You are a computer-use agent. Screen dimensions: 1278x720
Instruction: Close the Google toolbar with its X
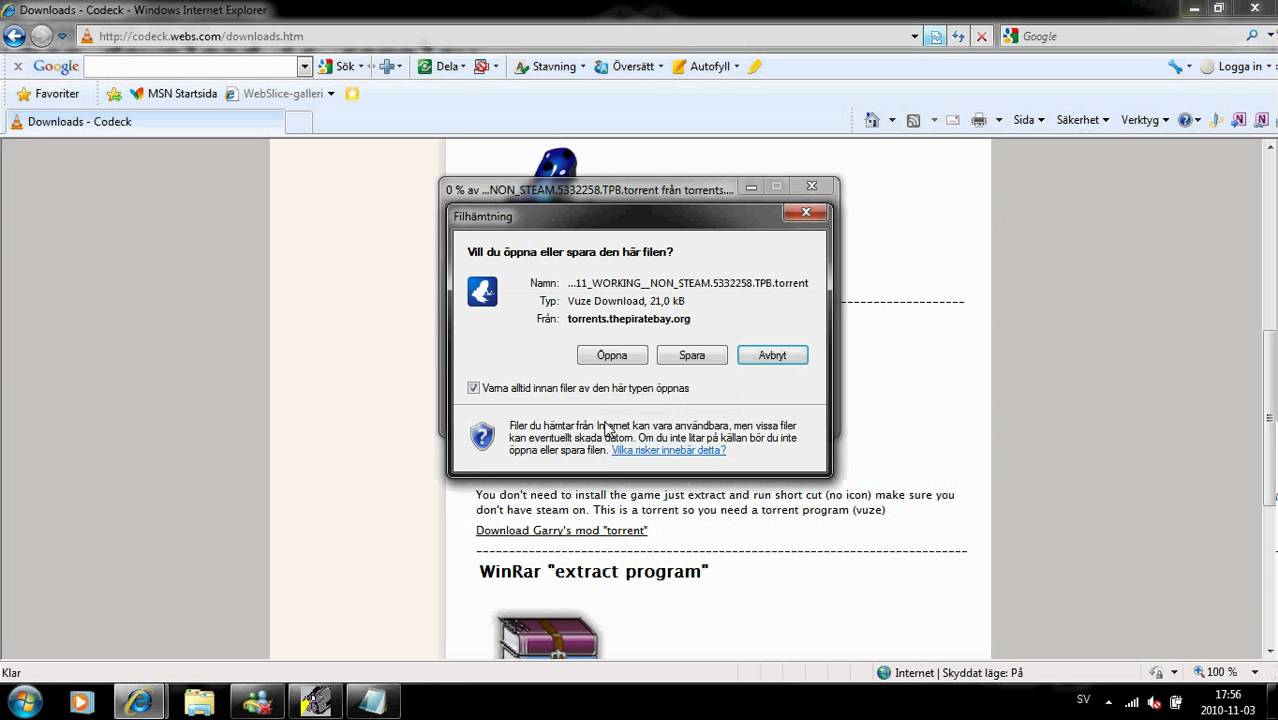(18, 66)
